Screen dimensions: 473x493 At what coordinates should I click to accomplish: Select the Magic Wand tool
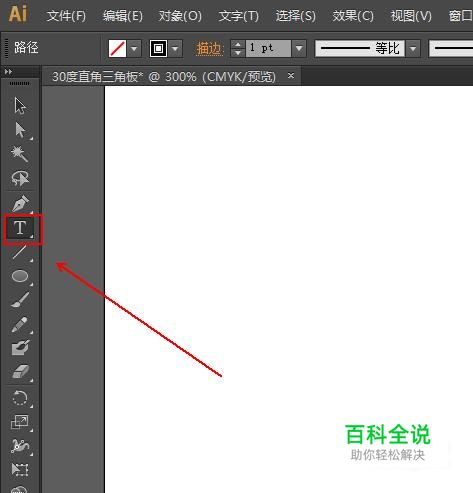(x=20, y=154)
